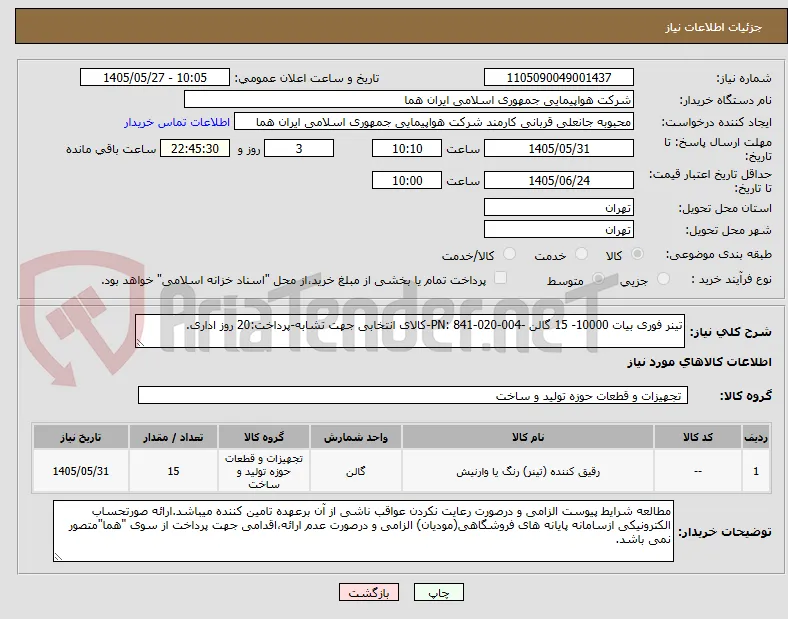Click the page header جزئیات اطلاعات نیاز

tap(714, 27)
